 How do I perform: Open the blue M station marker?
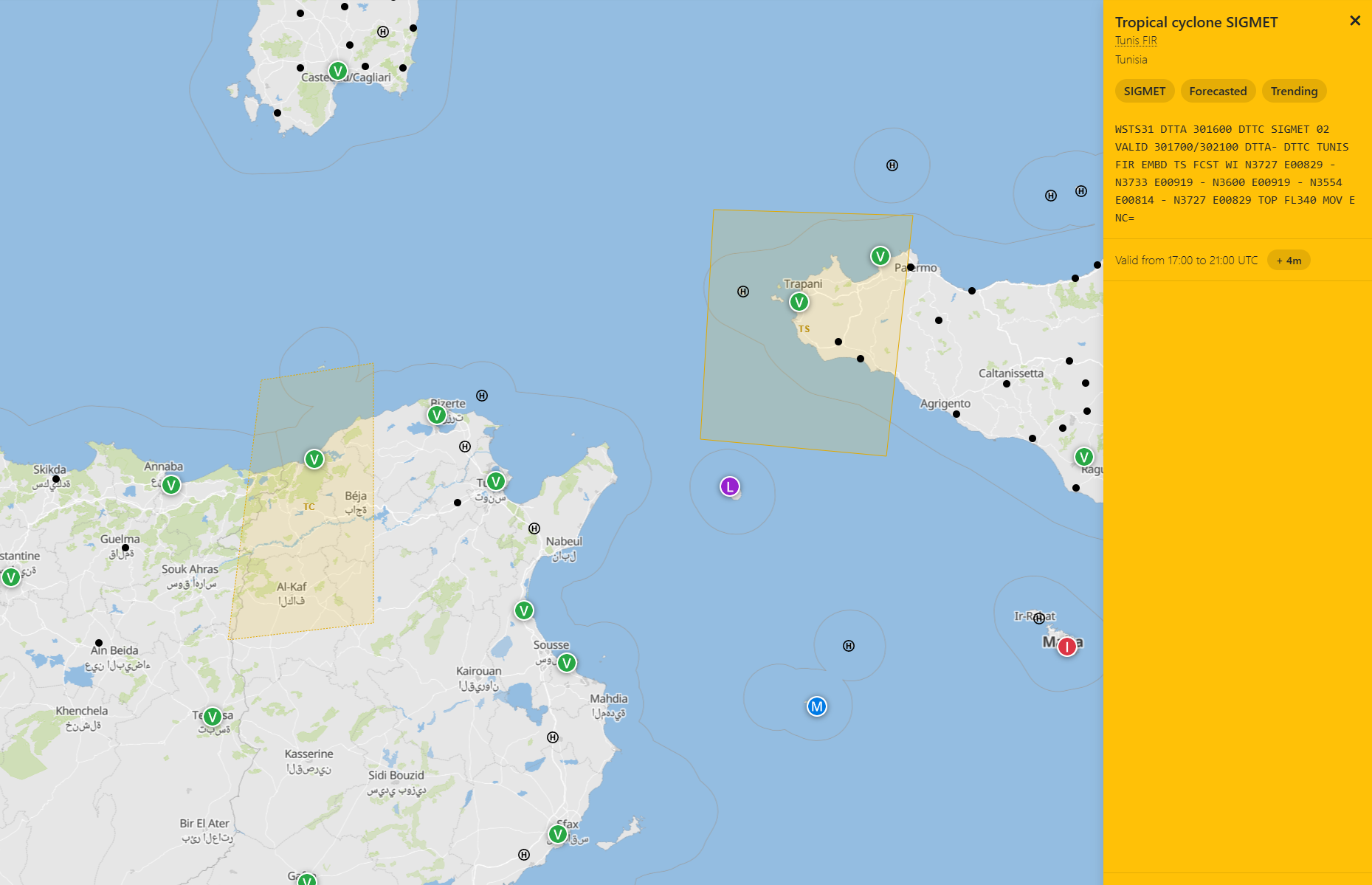point(816,706)
